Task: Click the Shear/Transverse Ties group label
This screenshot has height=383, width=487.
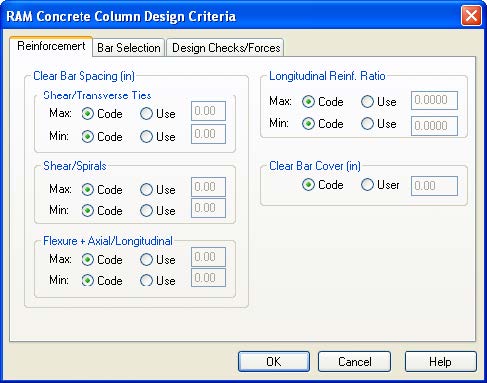Action: 97,95
